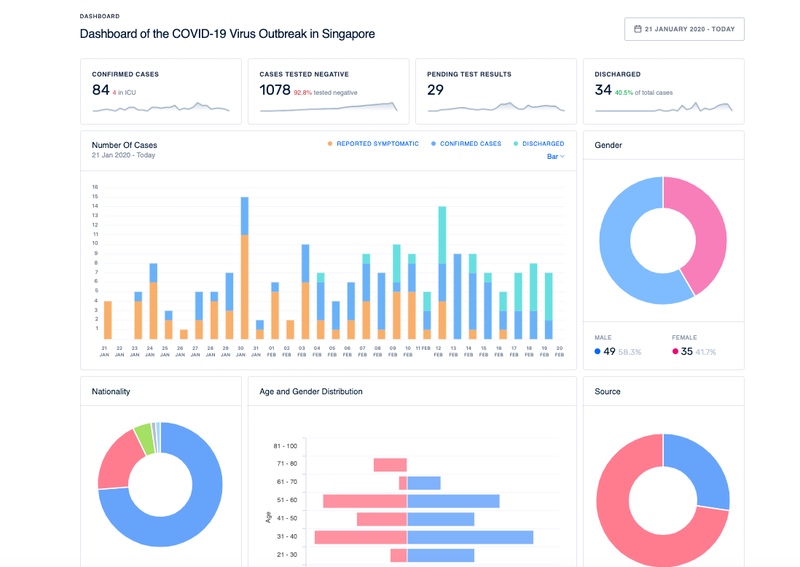Click the Dashboard breadcrumb label
This screenshot has width=800, height=567.
pyautogui.click(x=100, y=16)
